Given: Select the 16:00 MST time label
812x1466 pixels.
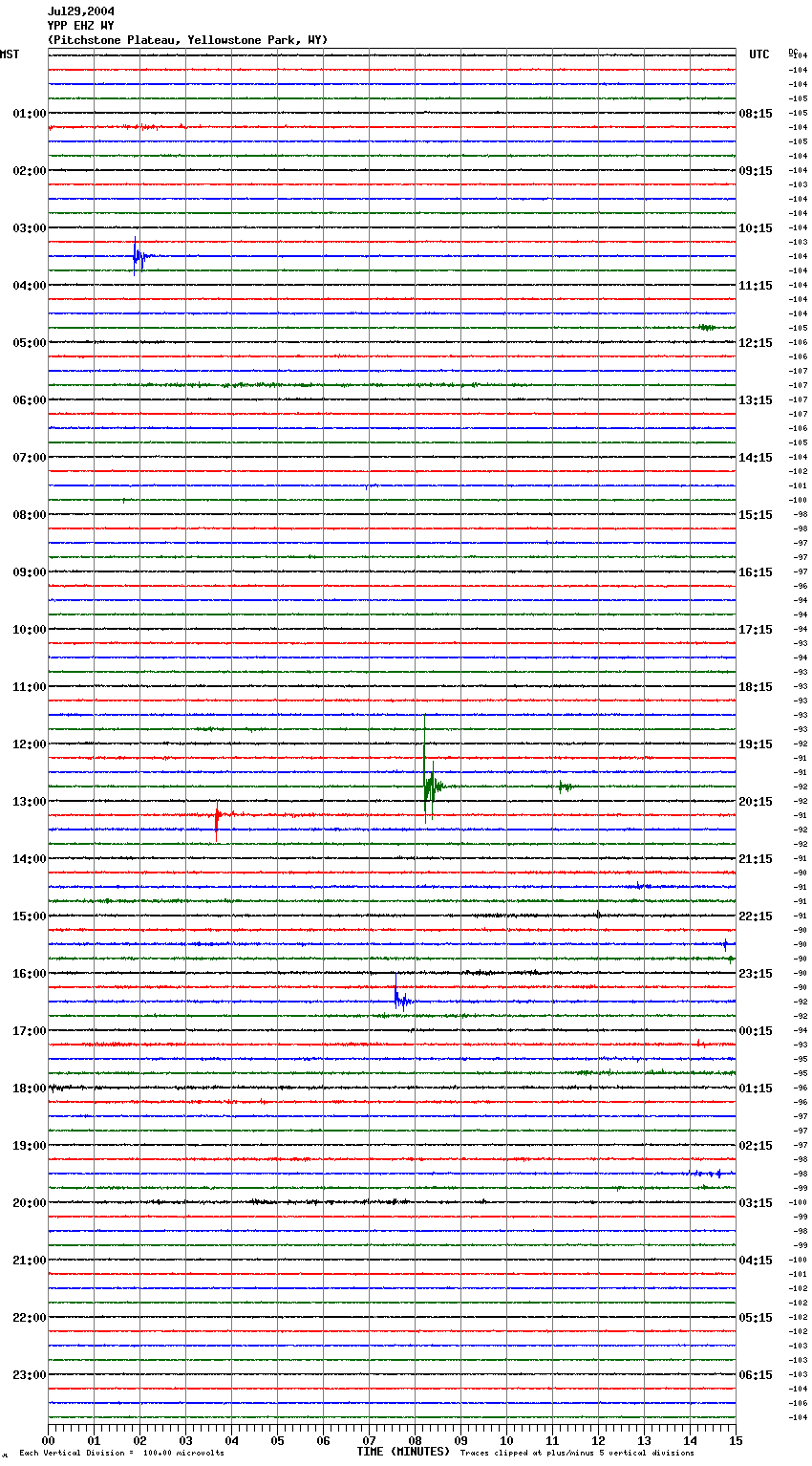Looking at the screenshot, I should (x=30, y=974).
